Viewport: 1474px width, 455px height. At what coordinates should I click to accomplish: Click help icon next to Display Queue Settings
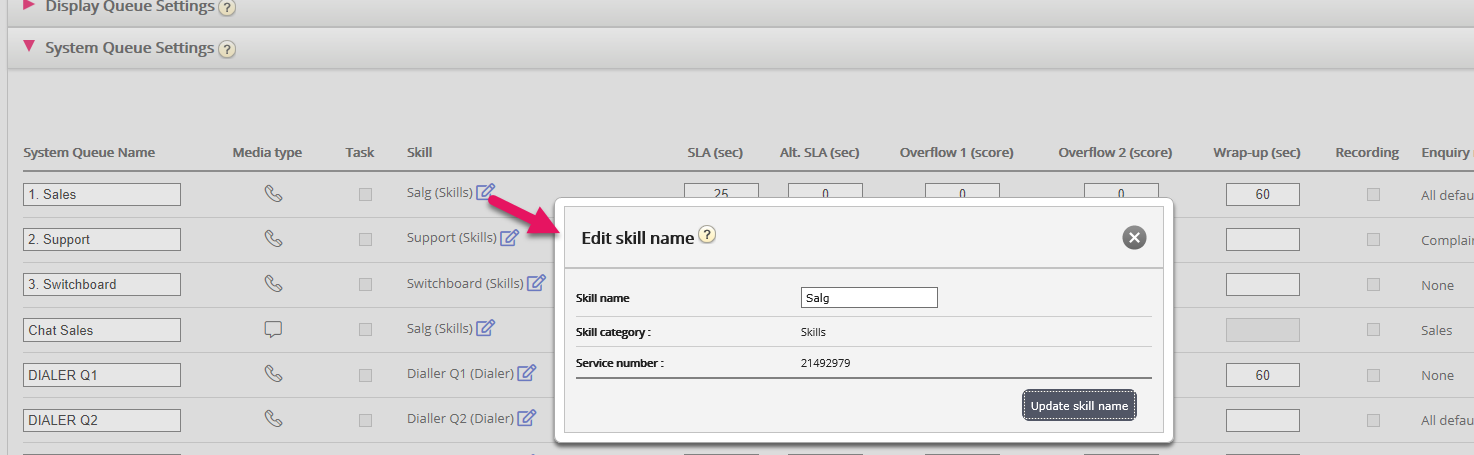pyautogui.click(x=227, y=8)
